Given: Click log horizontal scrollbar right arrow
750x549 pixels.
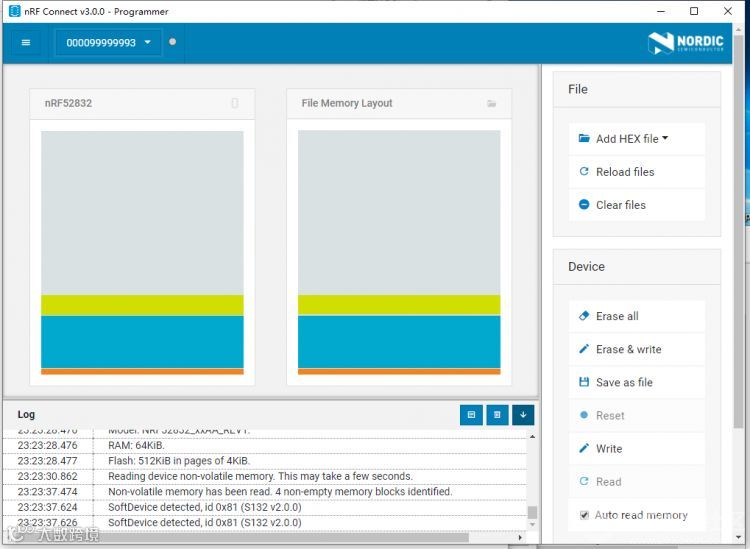Looking at the screenshot, I should pyautogui.click(x=521, y=537).
